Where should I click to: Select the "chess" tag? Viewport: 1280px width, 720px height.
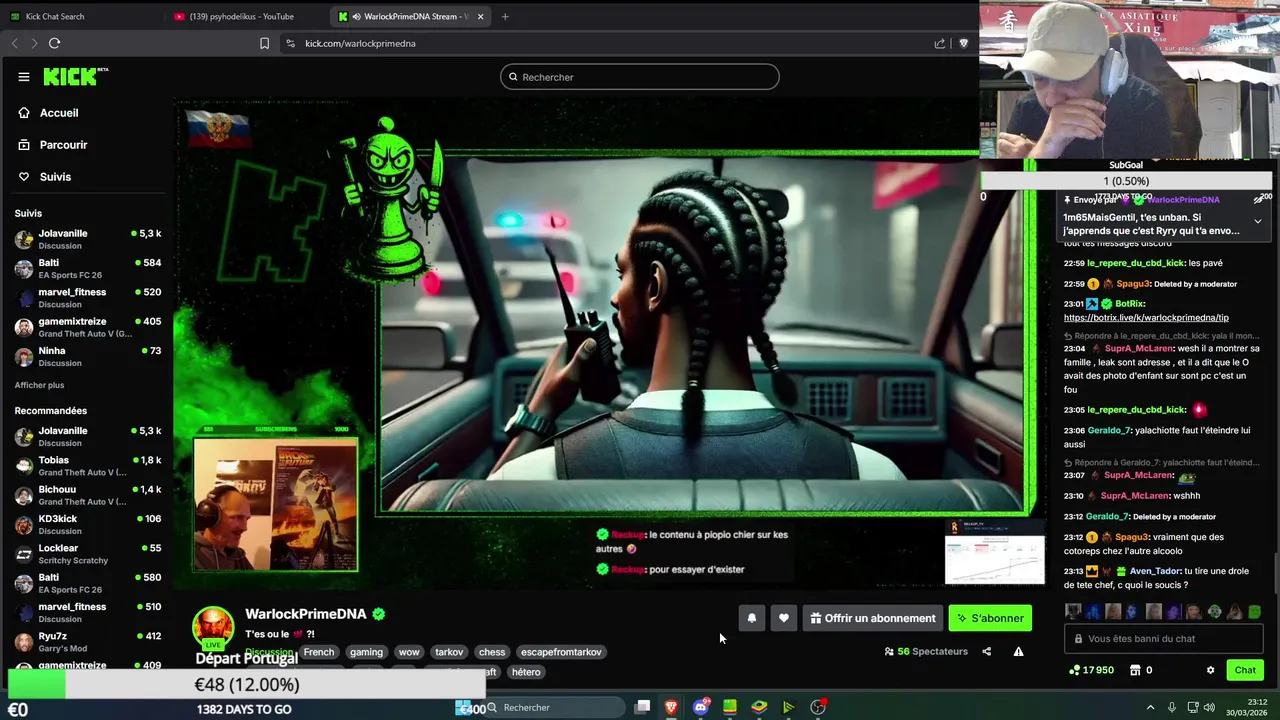click(x=492, y=652)
